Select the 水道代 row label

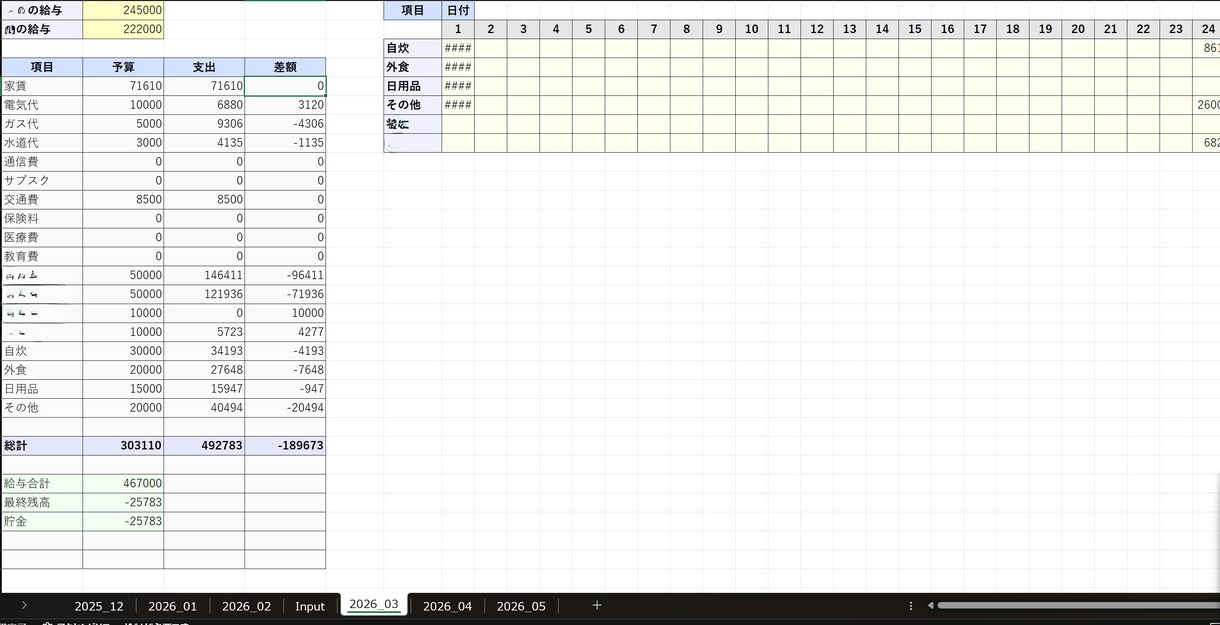(x=42, y=143)
